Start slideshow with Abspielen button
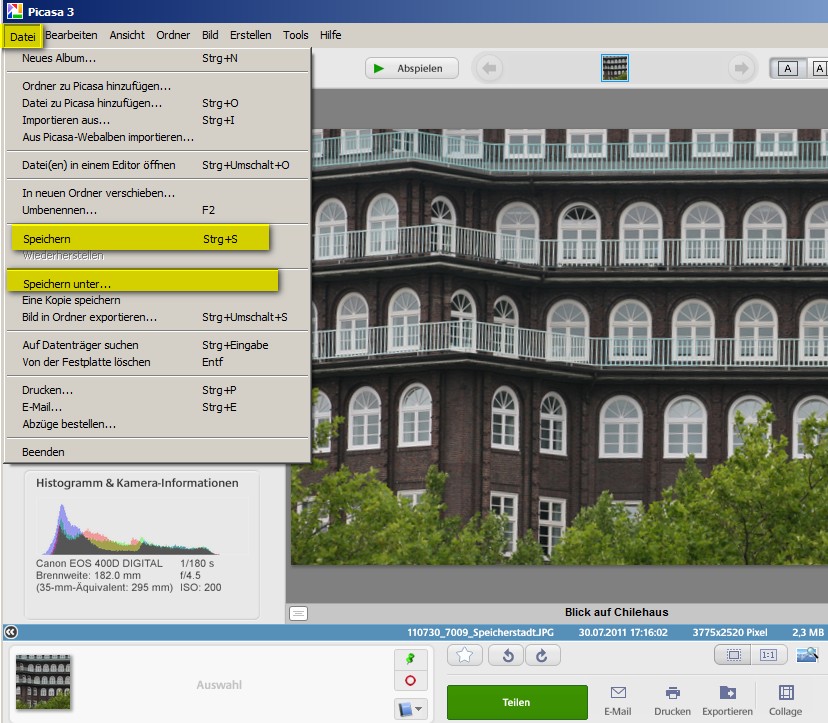 411,68
